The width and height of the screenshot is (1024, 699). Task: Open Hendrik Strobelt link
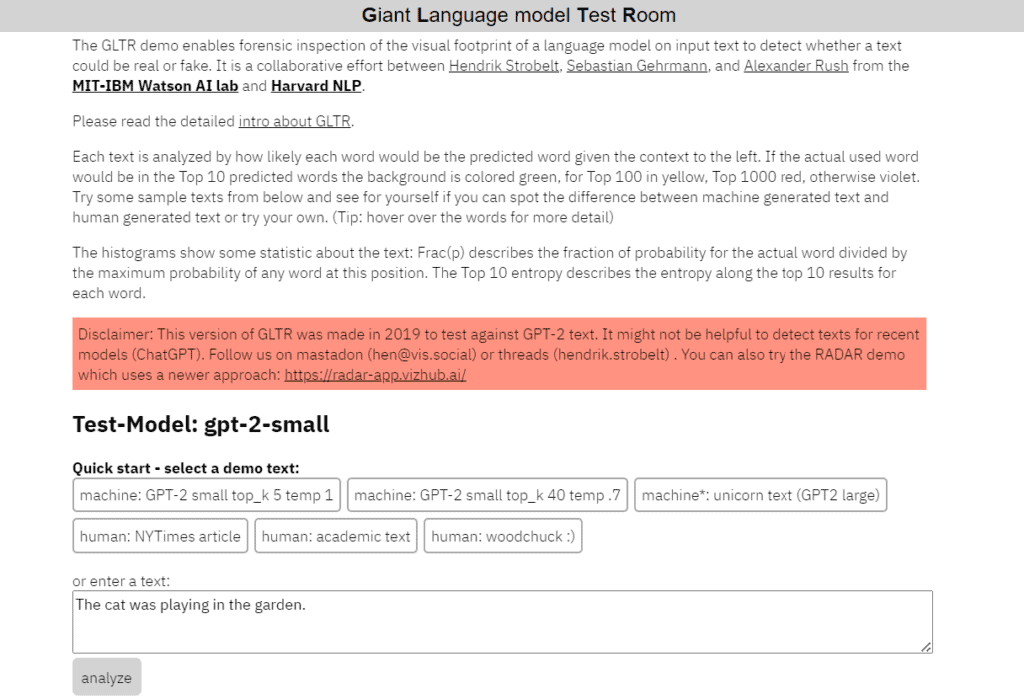point(504,66)
